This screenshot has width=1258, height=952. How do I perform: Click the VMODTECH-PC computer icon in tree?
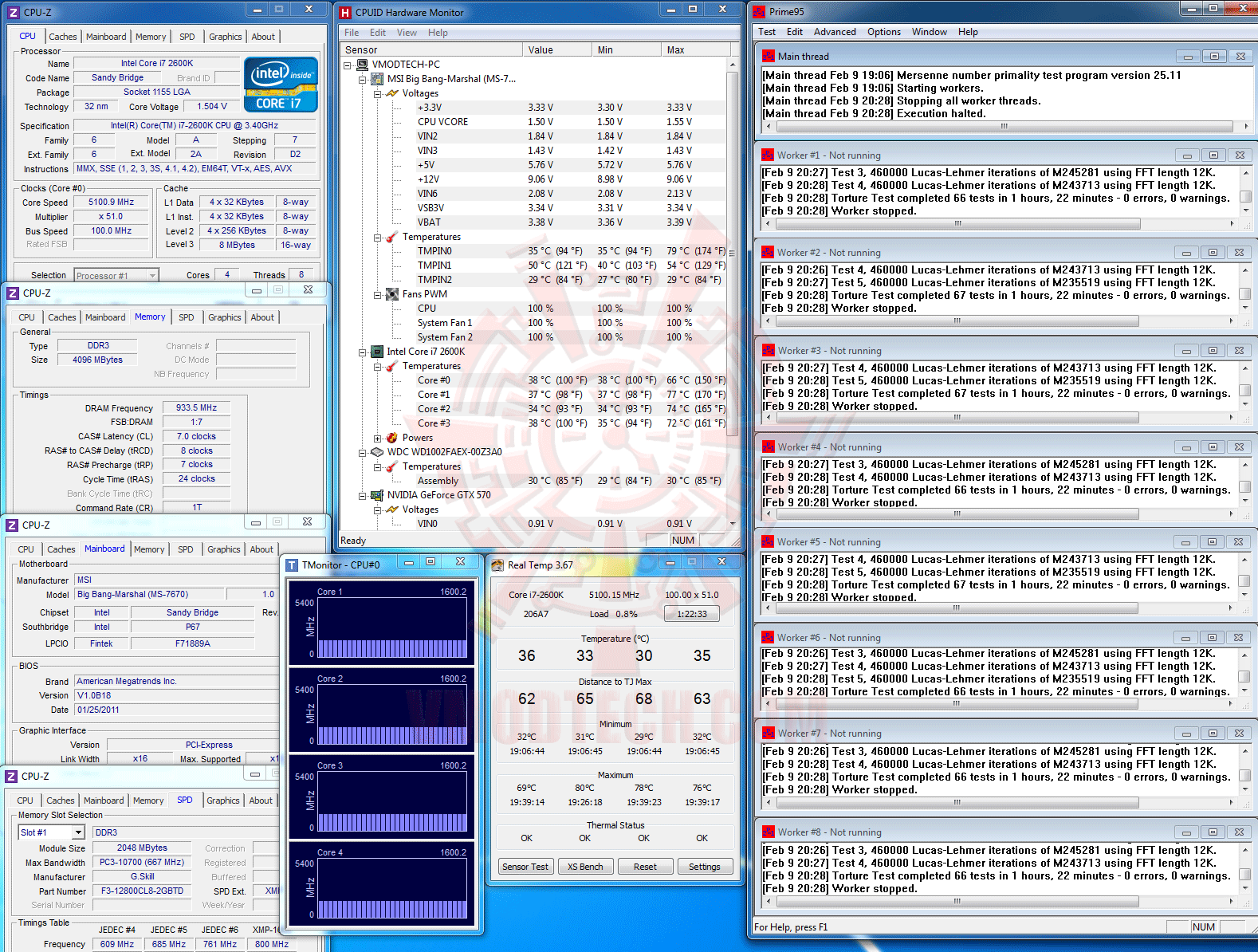tap(362, 65)
